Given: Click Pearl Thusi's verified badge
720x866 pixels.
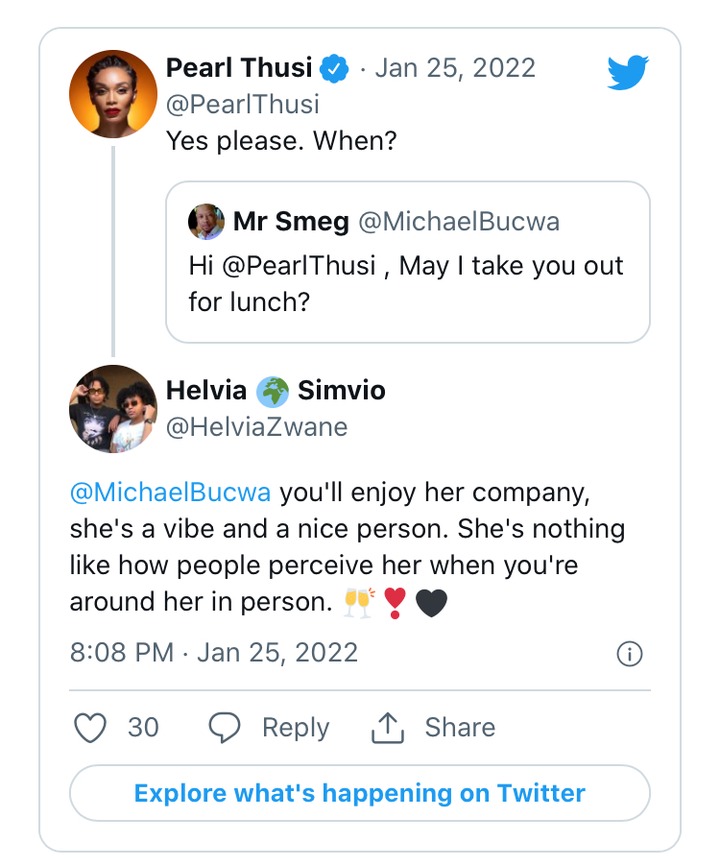Looking at the screenshot, I should pos(335,68).
